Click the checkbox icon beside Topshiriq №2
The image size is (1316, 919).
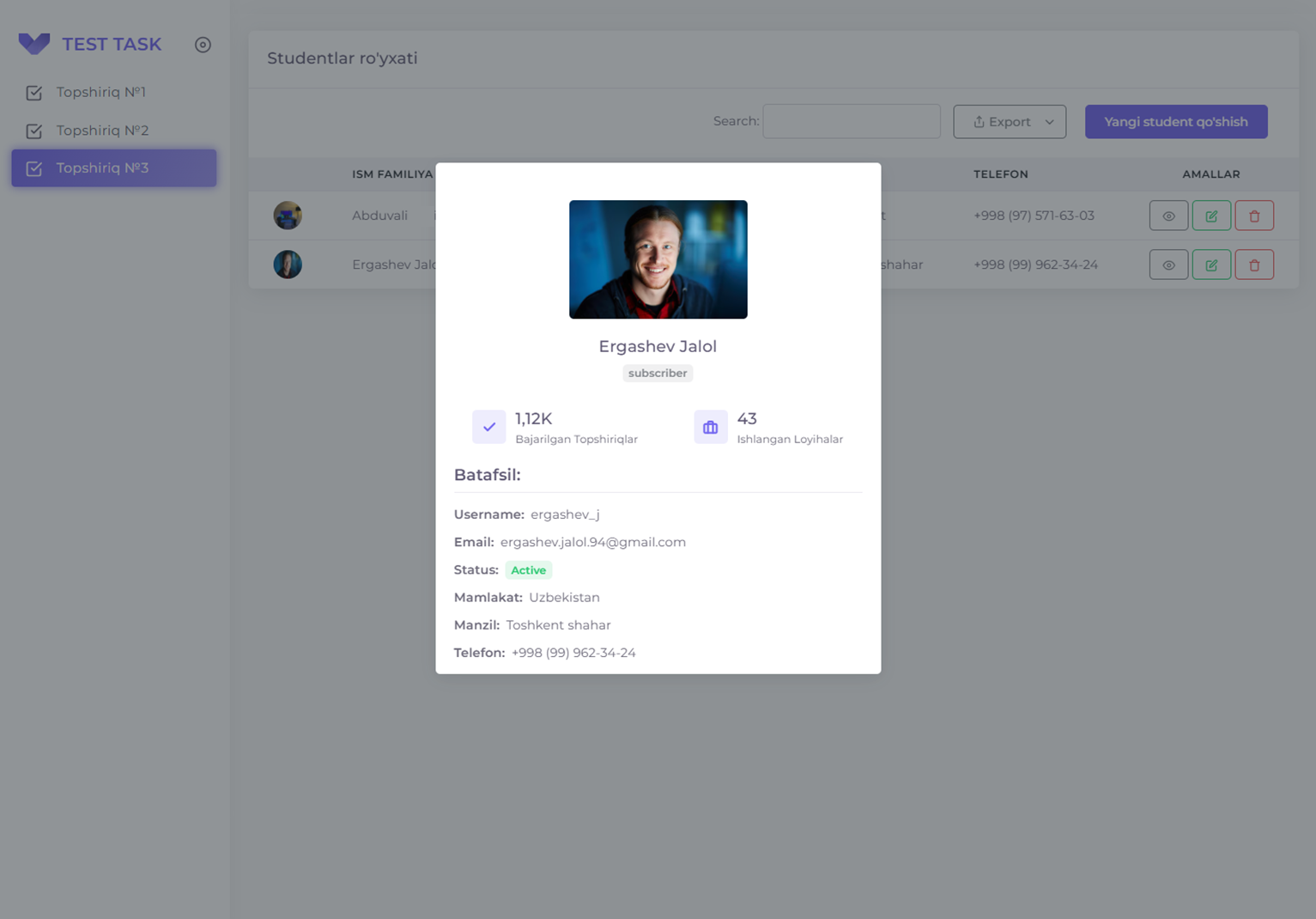click(34, 131)
